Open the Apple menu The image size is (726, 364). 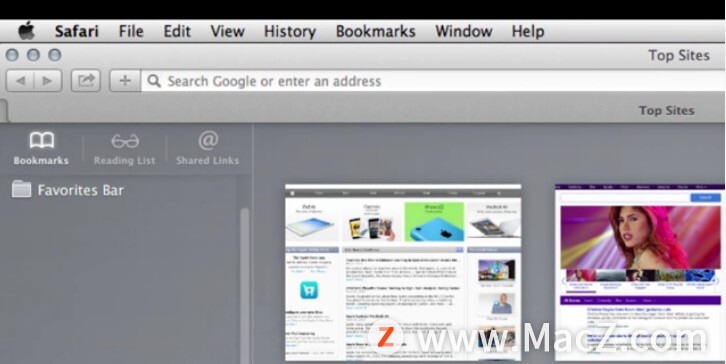point(26,31)
